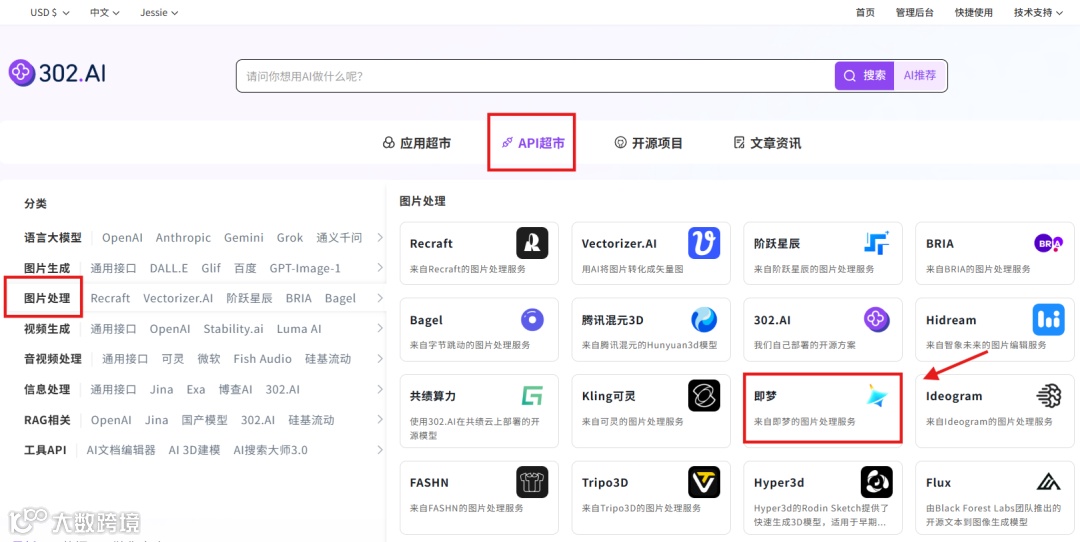Click AI搜索大师3.0 under 工具API
Screen dimensions: 1080x542
[271, 450]
